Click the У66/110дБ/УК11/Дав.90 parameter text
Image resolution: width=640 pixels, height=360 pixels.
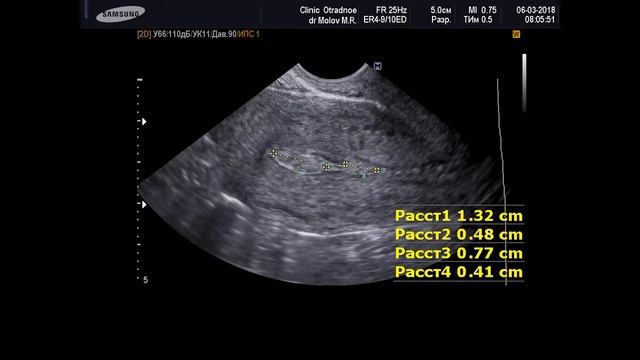point(195,34)
